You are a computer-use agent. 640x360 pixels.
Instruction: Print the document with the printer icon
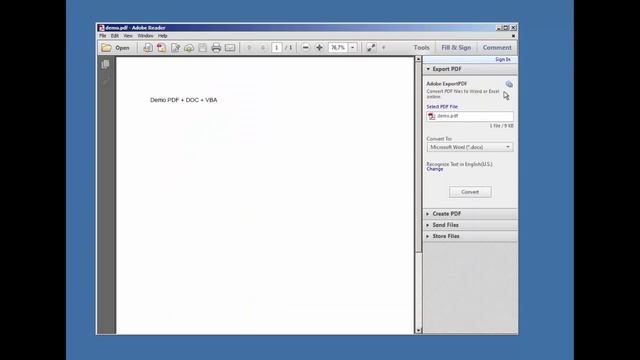216,48
